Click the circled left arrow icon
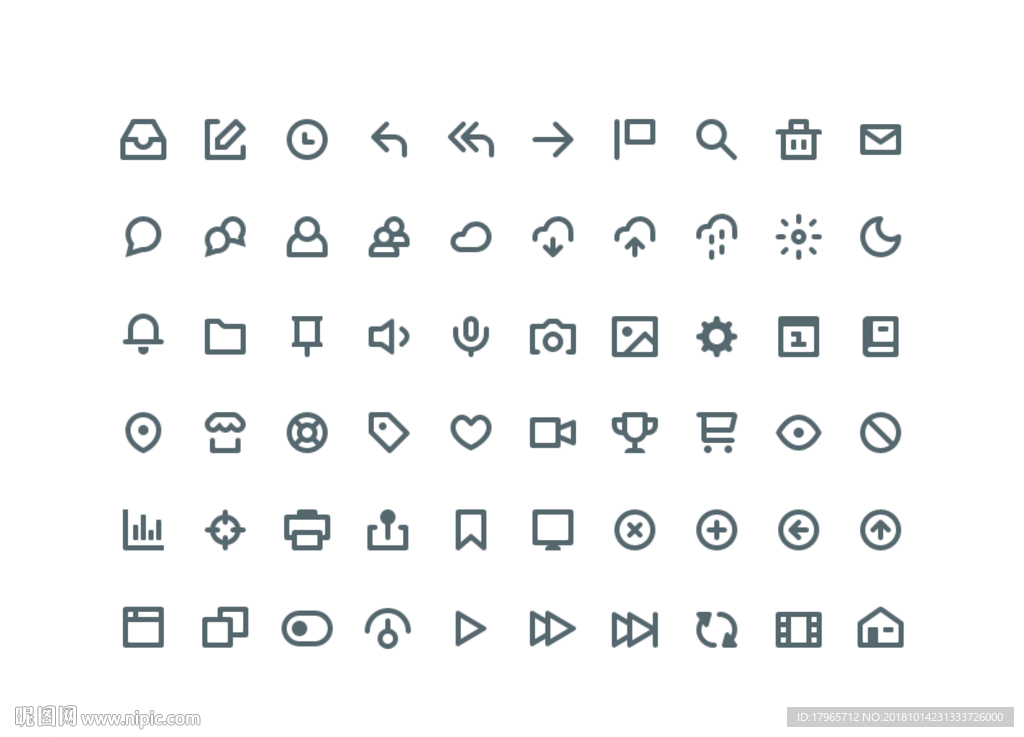 pyautogui.click(x=798, y=530)
